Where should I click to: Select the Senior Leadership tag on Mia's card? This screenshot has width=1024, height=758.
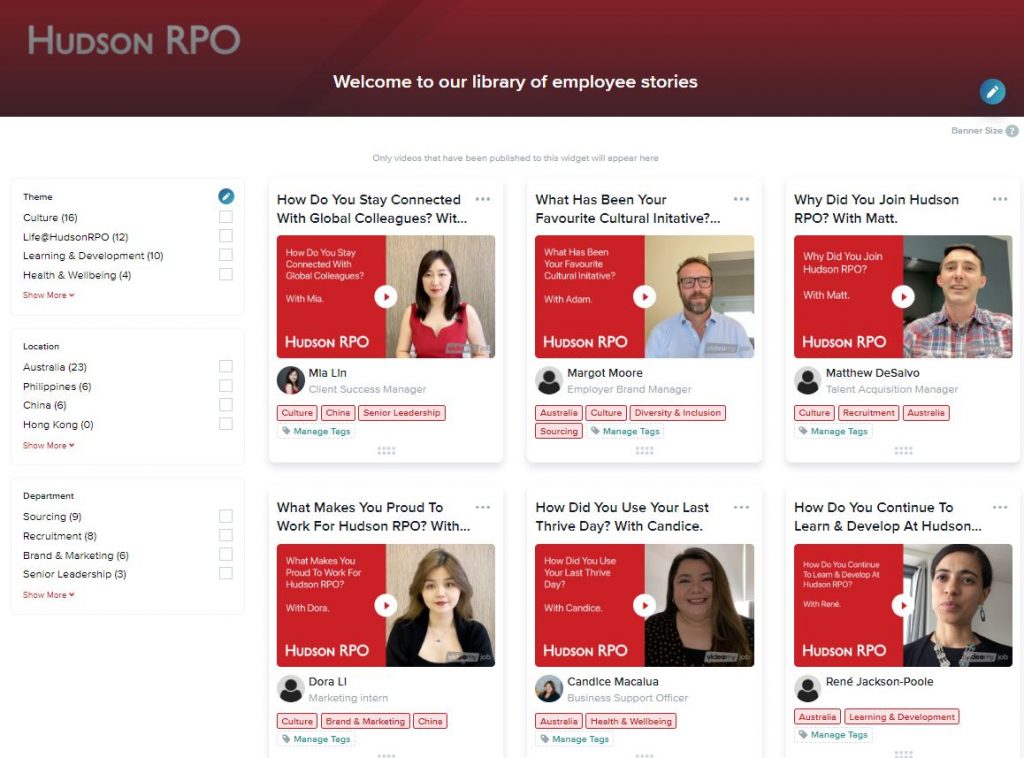coord(402,413)
